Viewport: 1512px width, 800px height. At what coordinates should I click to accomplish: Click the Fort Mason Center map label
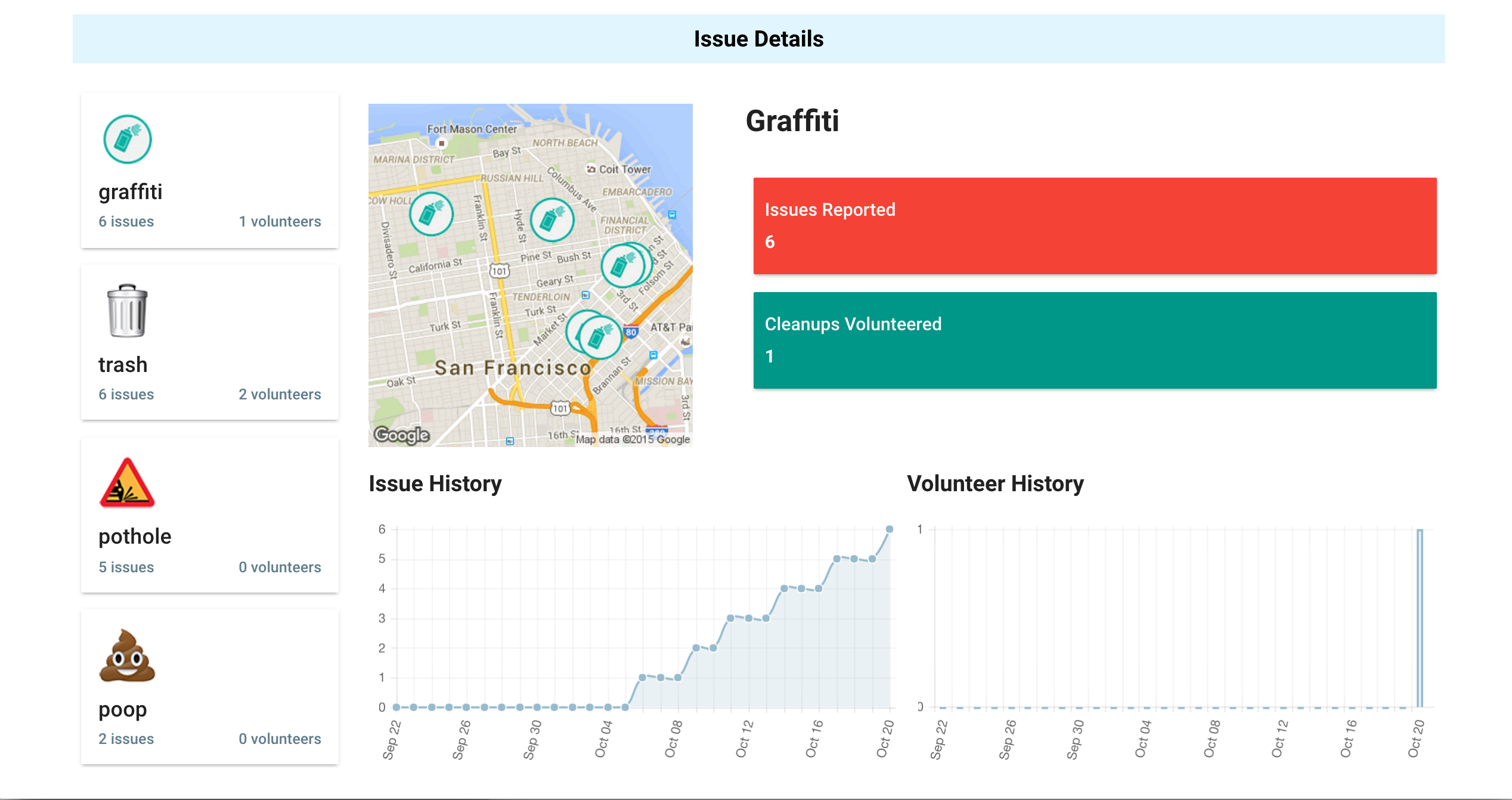pos(472,129)
